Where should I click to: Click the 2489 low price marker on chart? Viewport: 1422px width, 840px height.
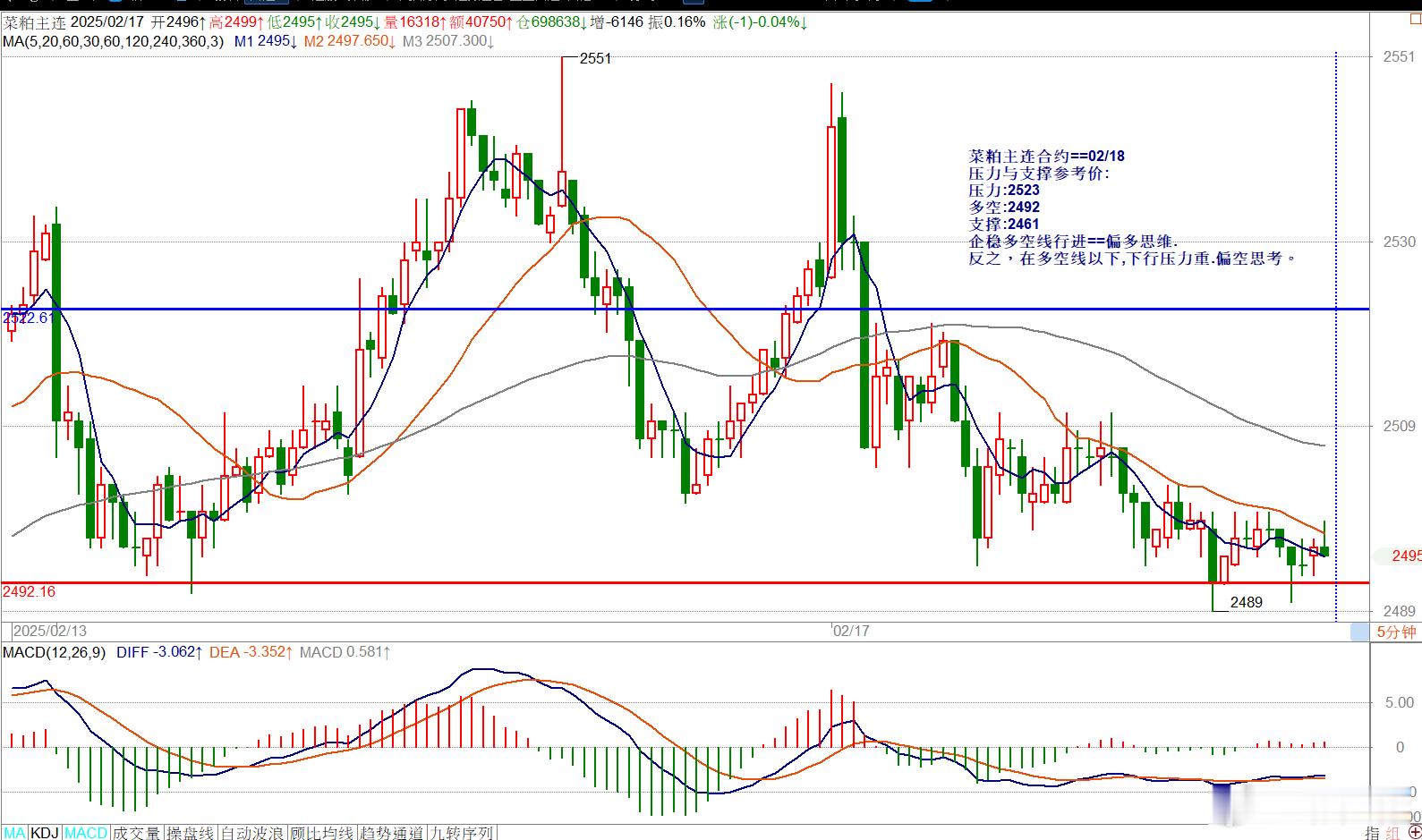click(x=1246, y=602)
